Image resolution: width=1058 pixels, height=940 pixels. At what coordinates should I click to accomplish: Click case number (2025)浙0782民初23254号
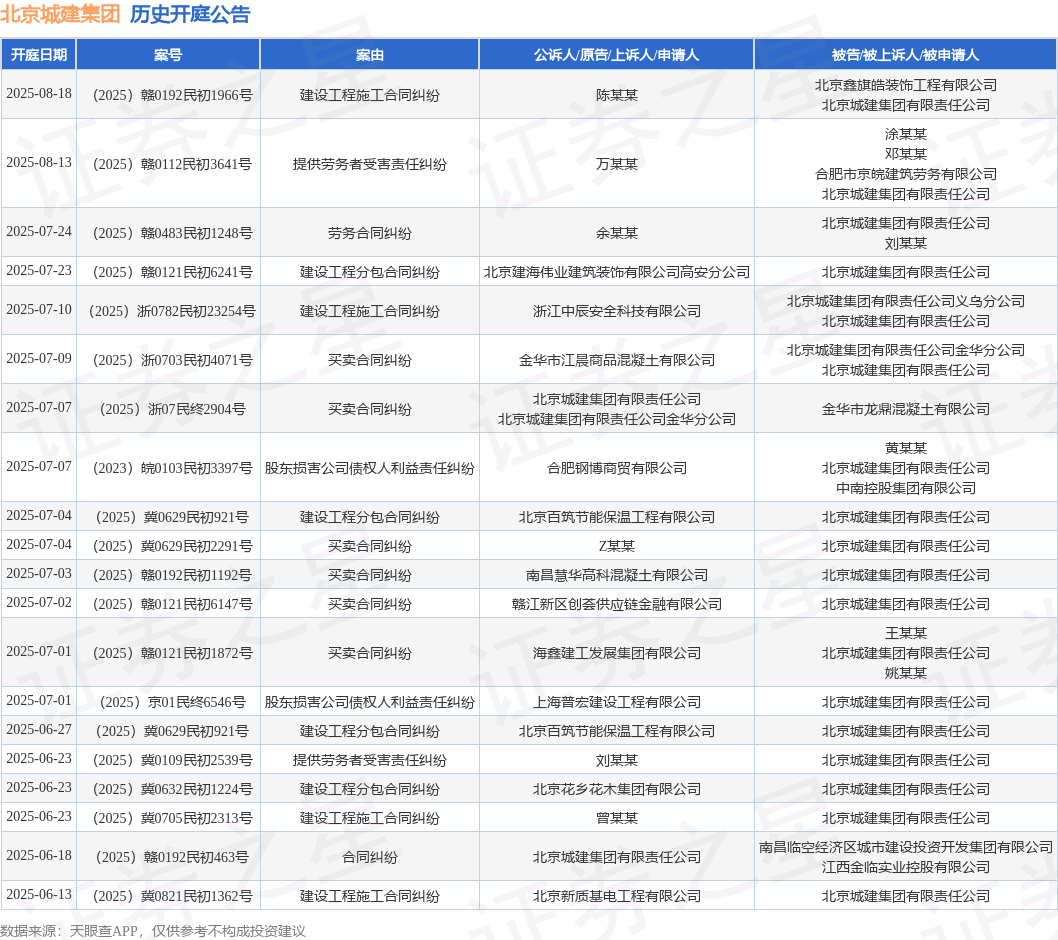point(172,311)
